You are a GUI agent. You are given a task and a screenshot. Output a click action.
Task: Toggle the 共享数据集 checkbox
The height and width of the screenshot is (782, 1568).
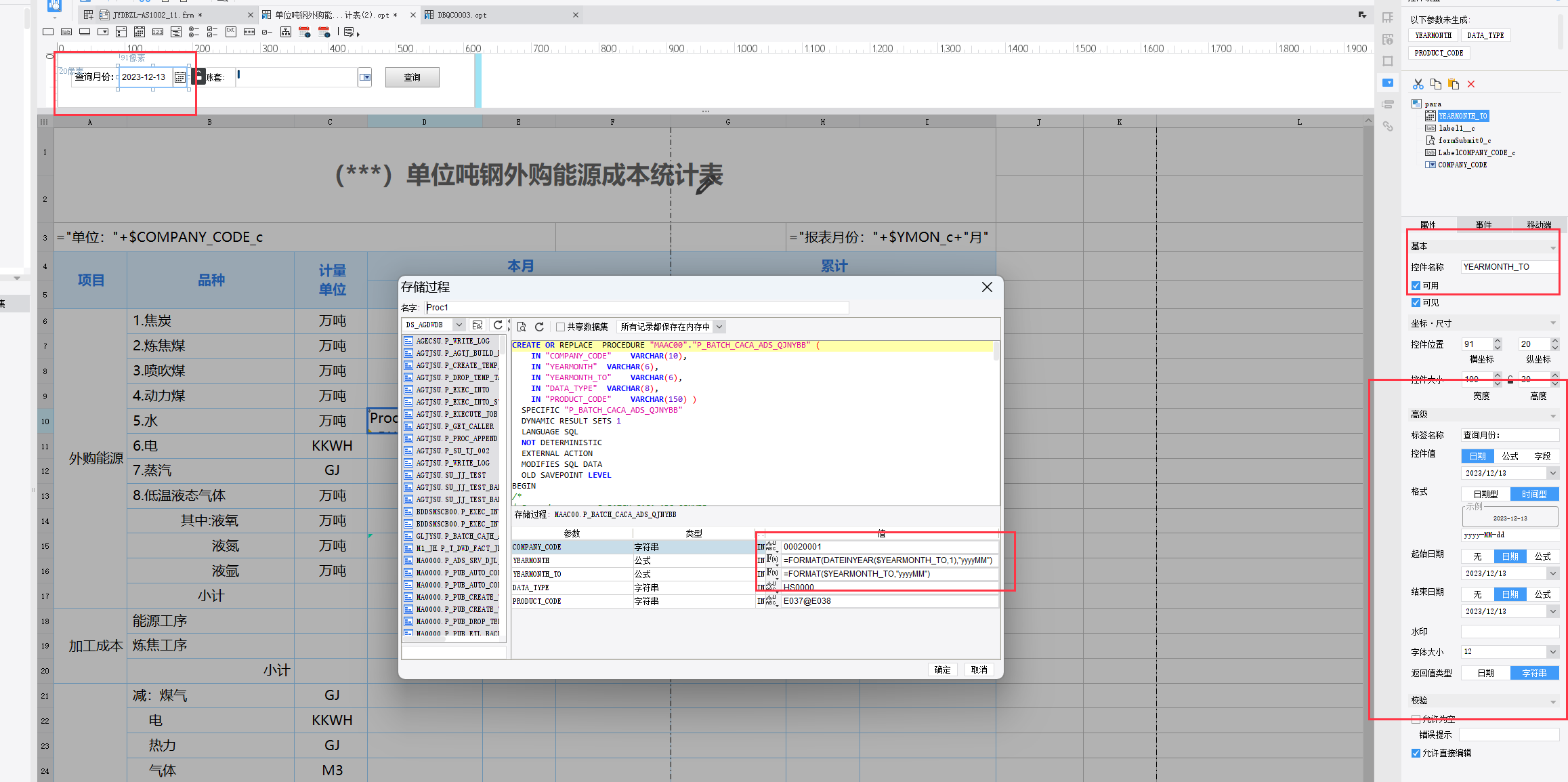coord(561,327)
